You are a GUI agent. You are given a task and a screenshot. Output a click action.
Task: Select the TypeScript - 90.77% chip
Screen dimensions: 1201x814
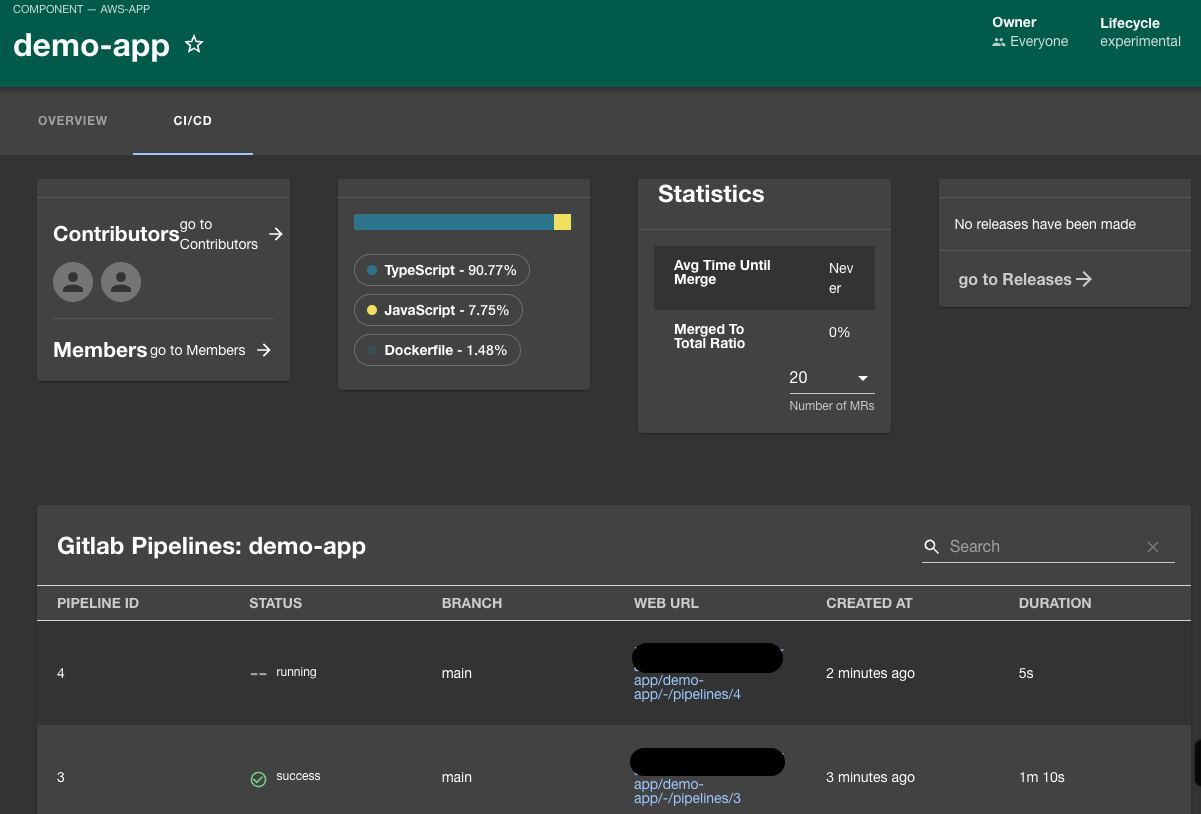[442, 270]
